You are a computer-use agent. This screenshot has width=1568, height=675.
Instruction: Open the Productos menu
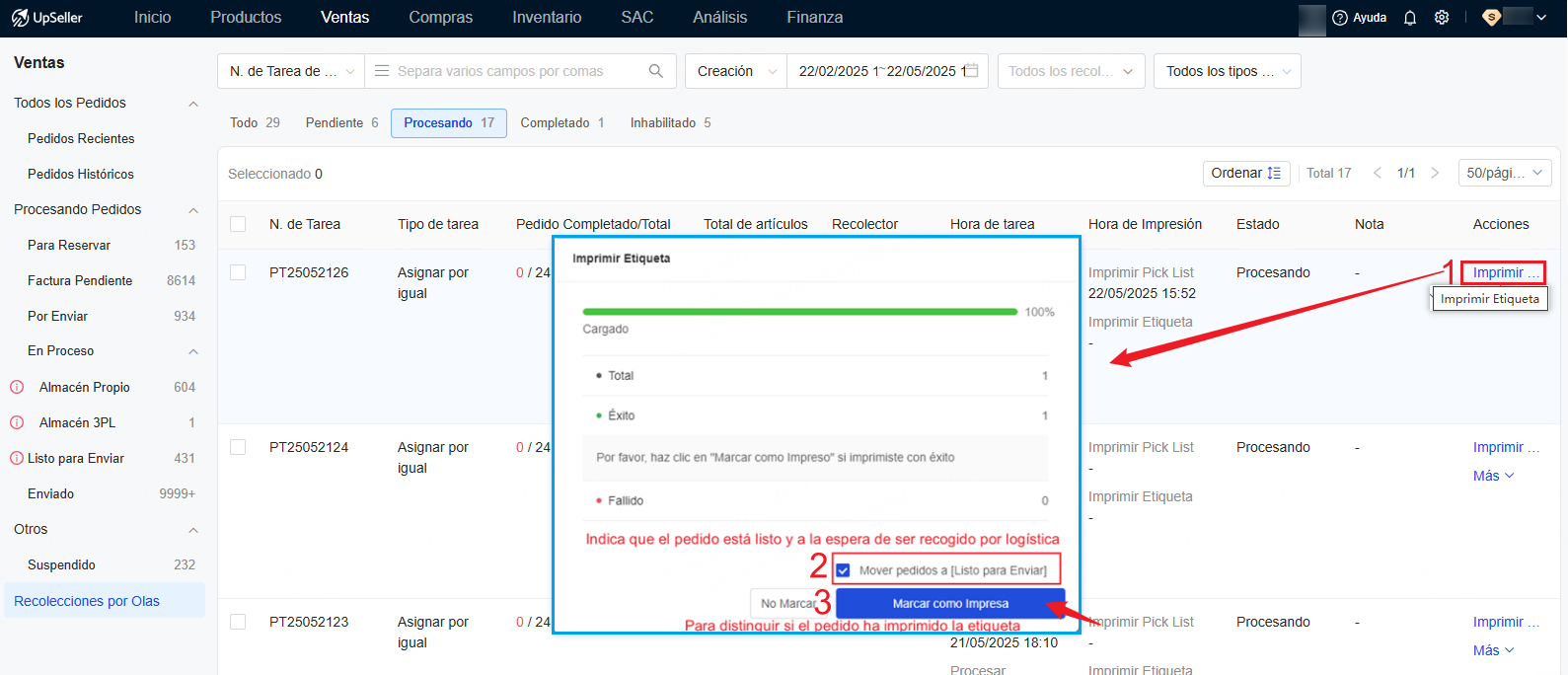pyautogui.click(x=246, y=18)
